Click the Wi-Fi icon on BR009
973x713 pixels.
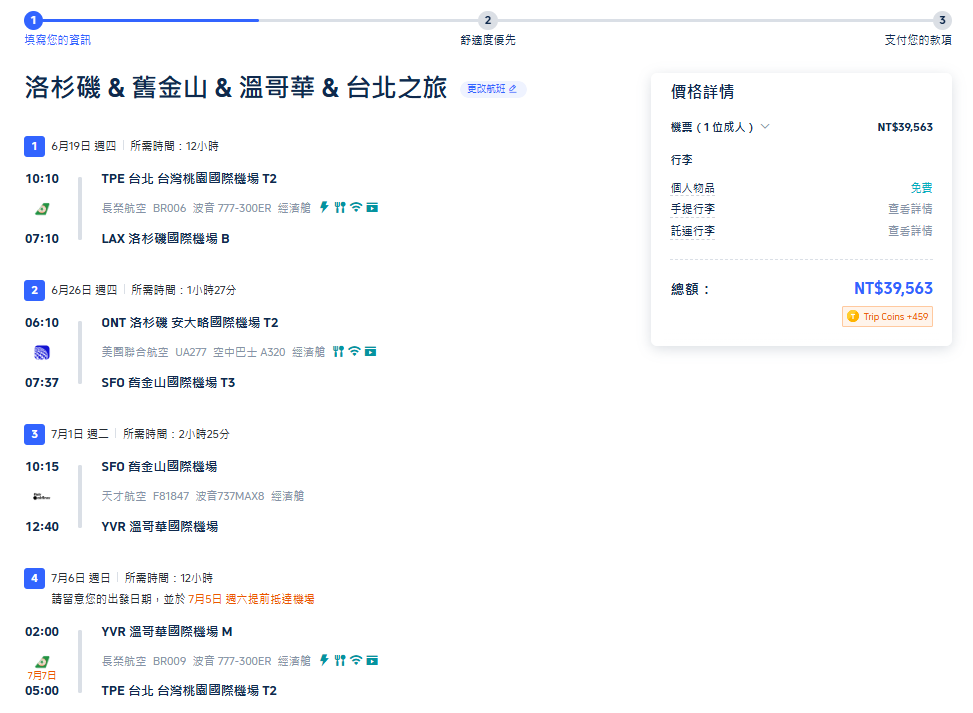356,660
